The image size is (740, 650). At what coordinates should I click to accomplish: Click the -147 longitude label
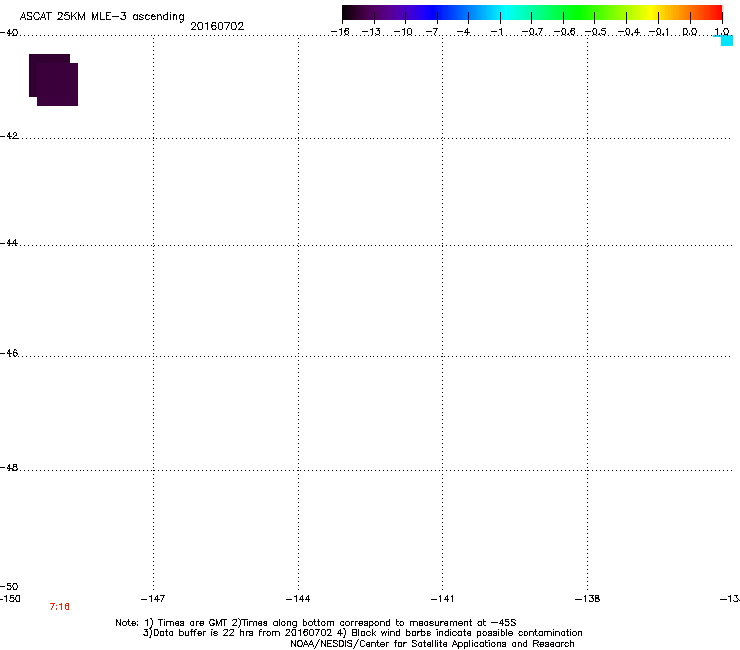(153, 599)
